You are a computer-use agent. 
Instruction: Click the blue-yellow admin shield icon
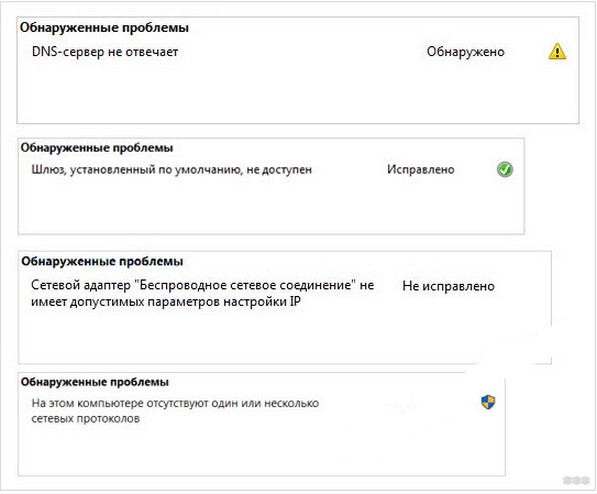tap(488, 402)
